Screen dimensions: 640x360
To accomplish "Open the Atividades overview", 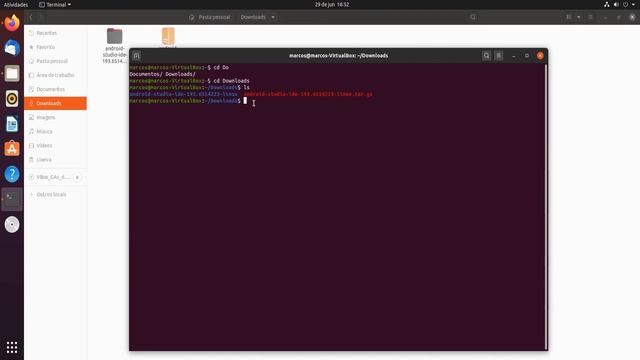I will click(16, 4).
